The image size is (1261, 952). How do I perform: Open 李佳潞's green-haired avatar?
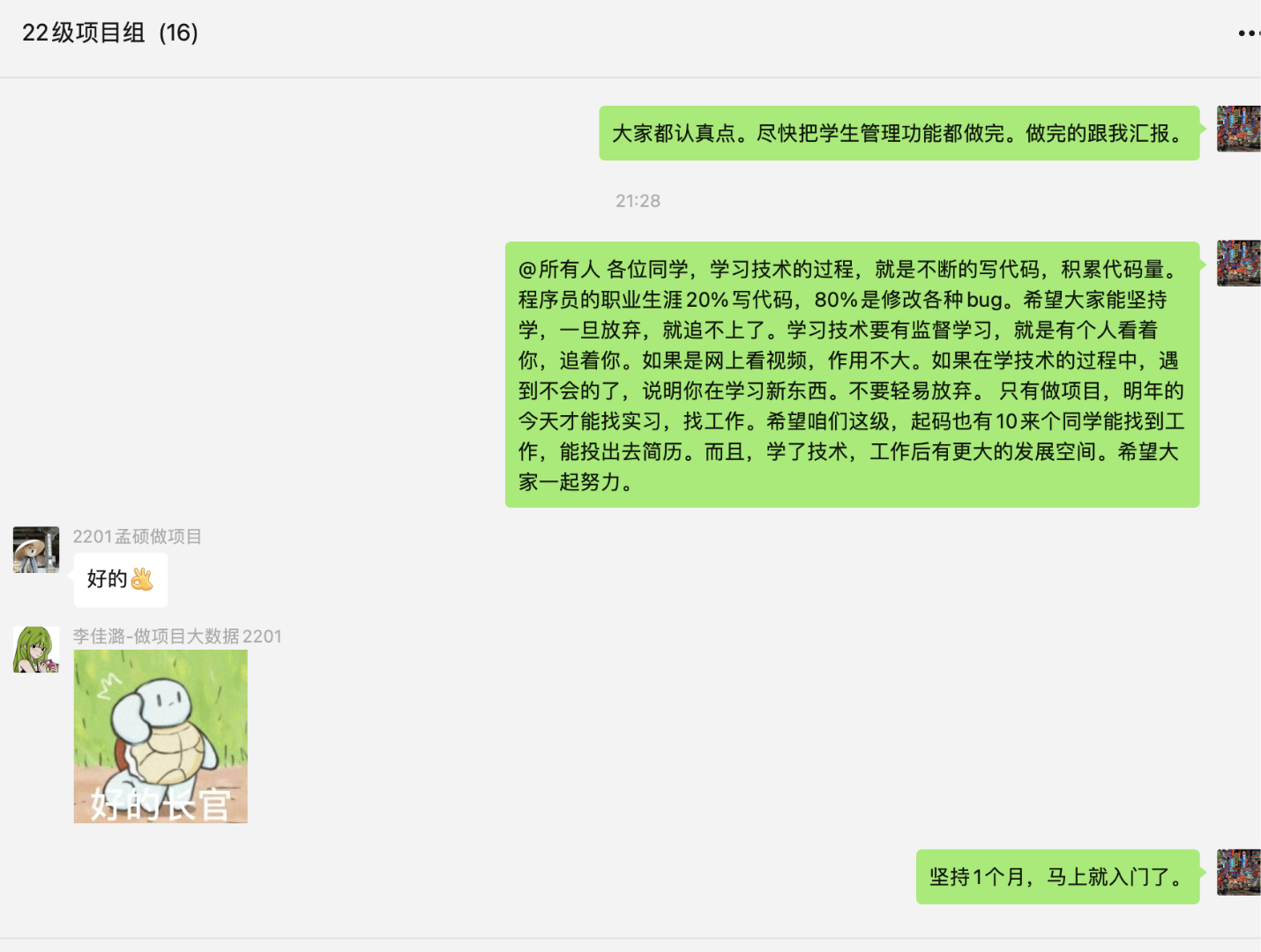pyautogui.click(x=36, y=650)
